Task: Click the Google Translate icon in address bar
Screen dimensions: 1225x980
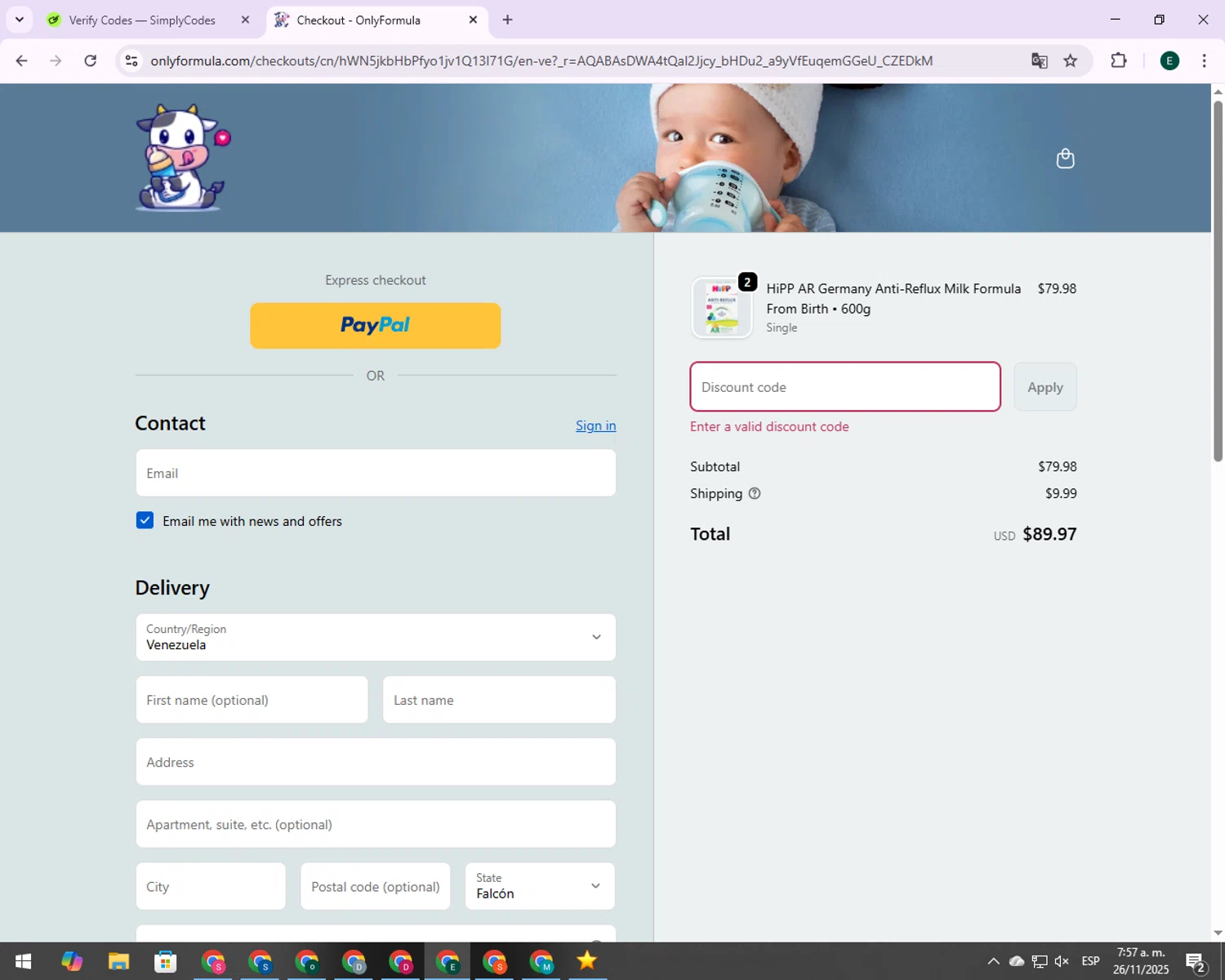Action: (1039, 61)
